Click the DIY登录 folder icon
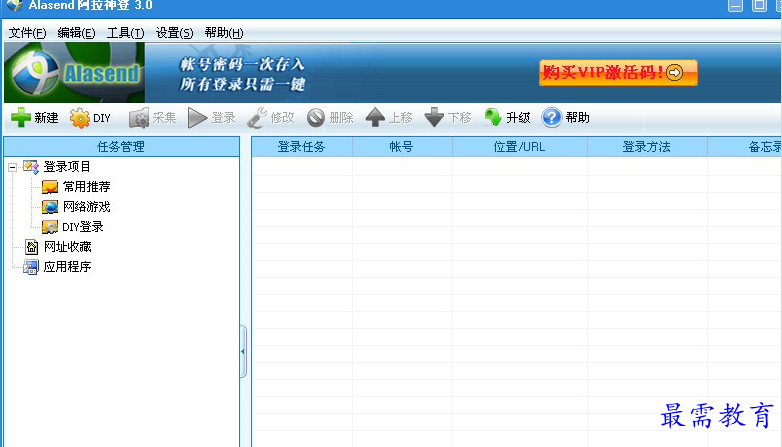This screenshot has height=447, width=782. click(50, 227)
